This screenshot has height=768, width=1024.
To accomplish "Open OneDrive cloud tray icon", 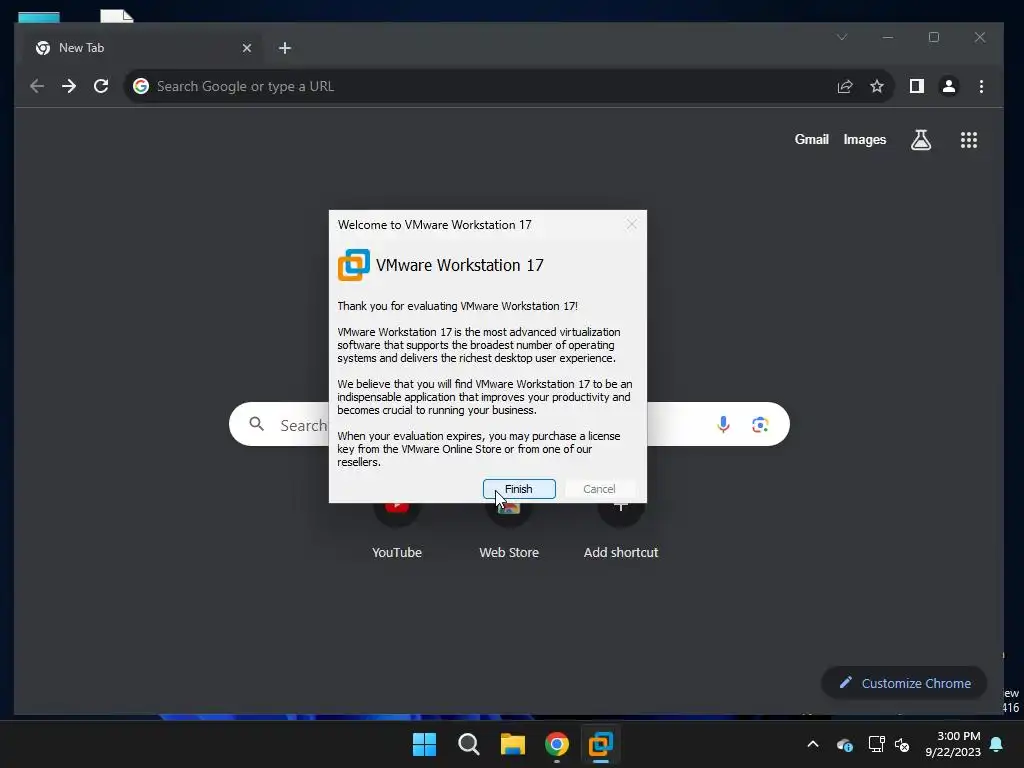I will [844, 744].
